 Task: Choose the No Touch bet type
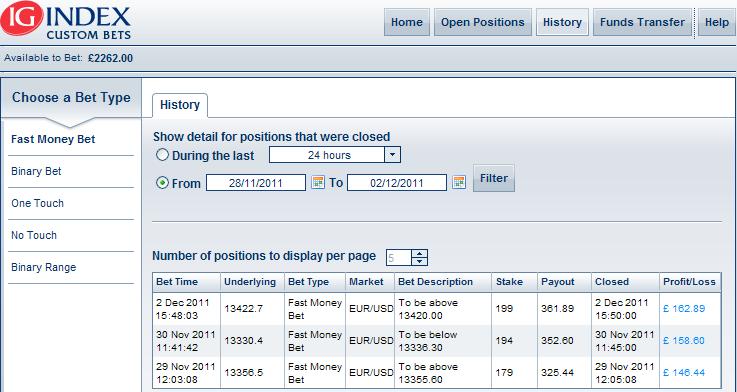(34, 235)
